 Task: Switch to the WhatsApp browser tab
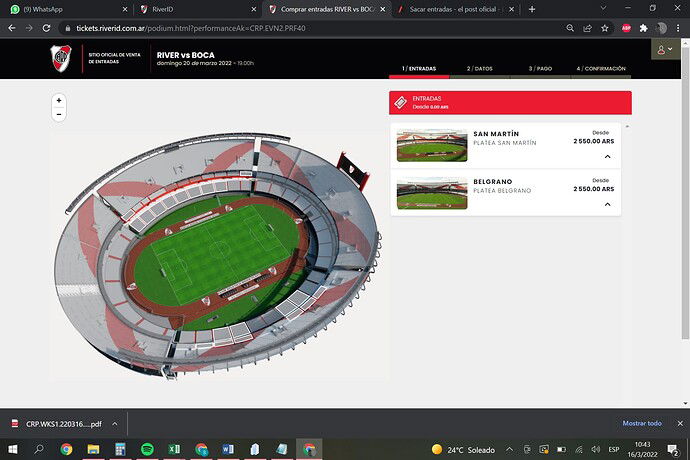60,9
